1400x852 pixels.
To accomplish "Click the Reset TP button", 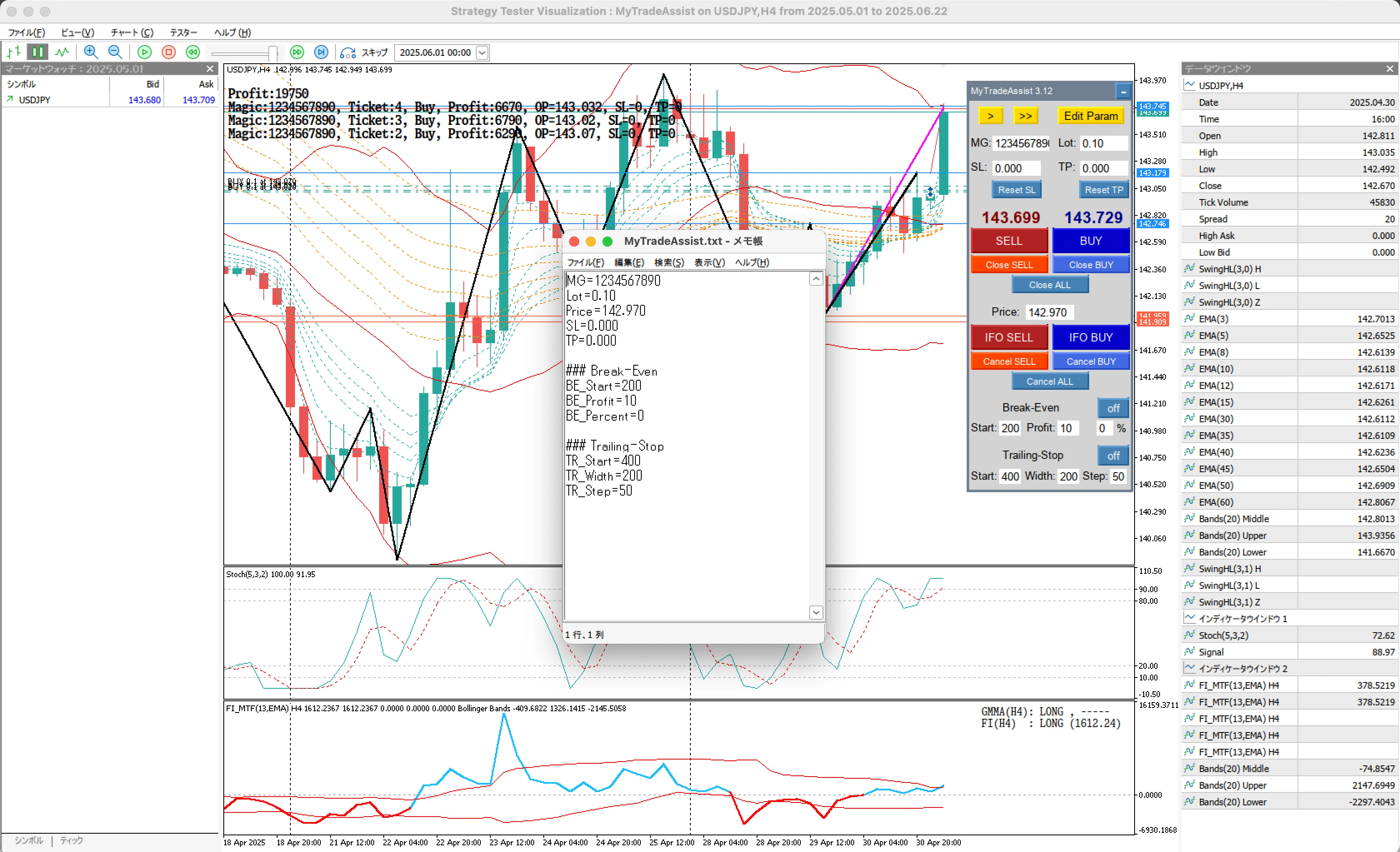I will 1103,190.
